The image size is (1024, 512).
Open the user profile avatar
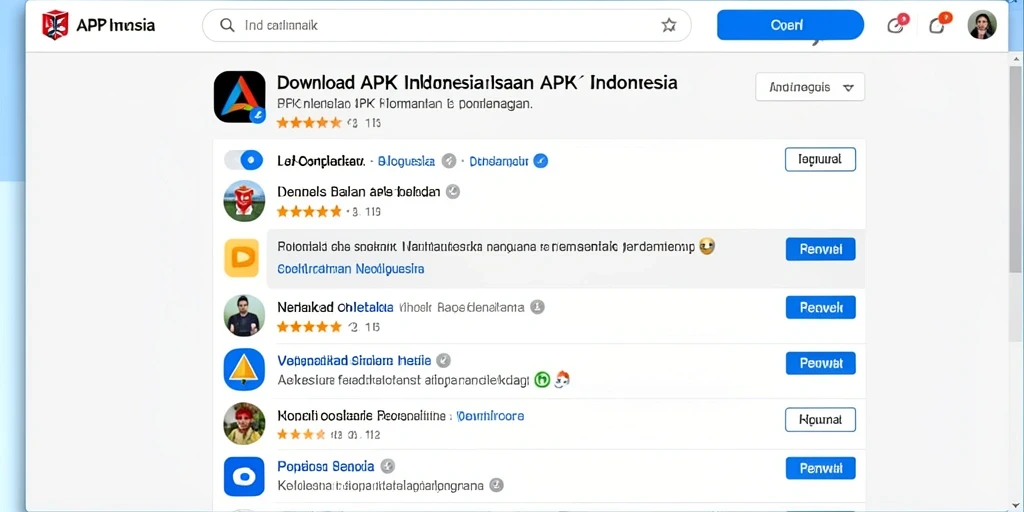coord(982,25)
